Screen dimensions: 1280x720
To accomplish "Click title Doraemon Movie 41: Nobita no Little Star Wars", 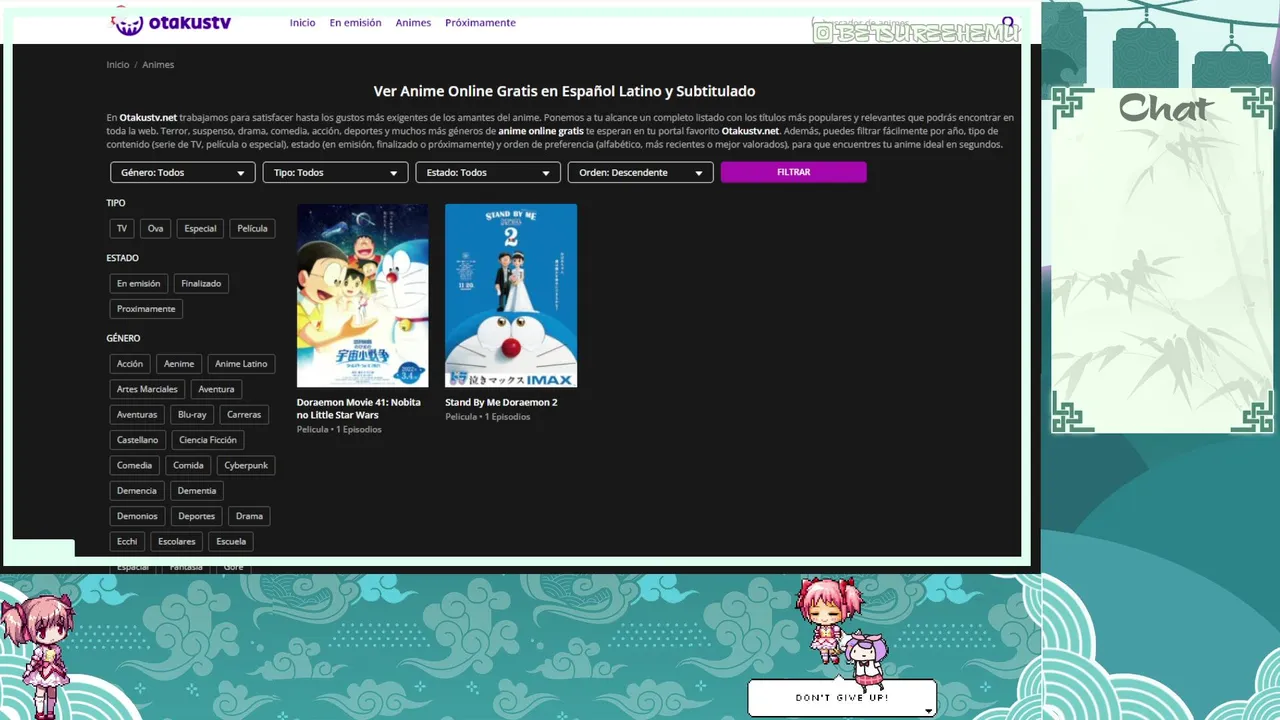I will 359,408.
